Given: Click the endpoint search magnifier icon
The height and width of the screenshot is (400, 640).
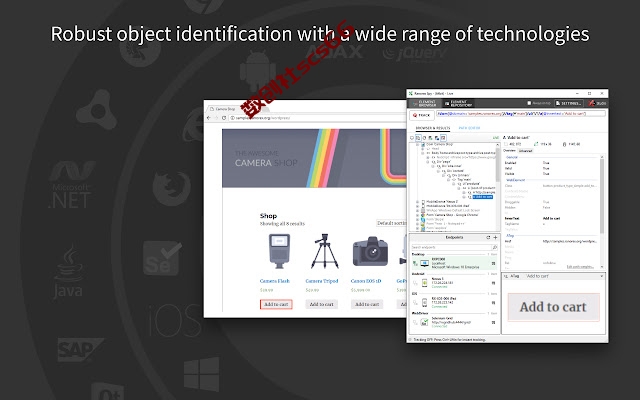Looking at the screenshot, I should coord(495,247).
